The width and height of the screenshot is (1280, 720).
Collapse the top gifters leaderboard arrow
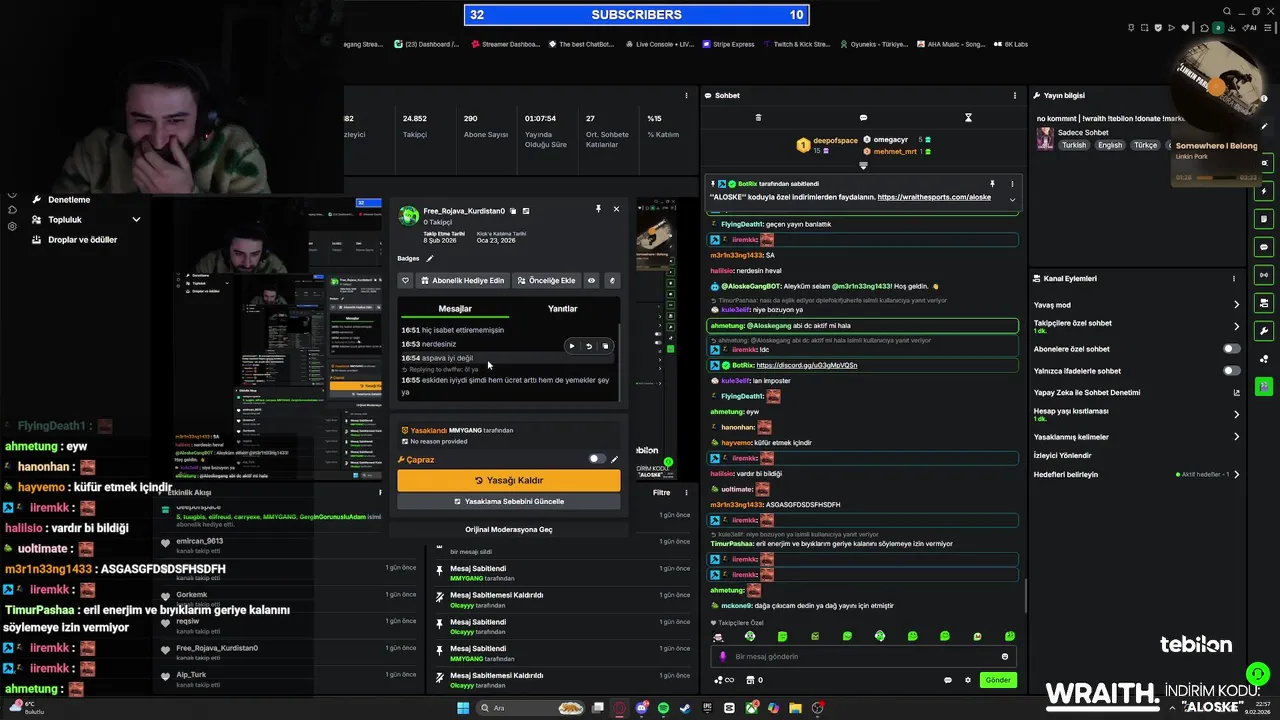point(863,165)
